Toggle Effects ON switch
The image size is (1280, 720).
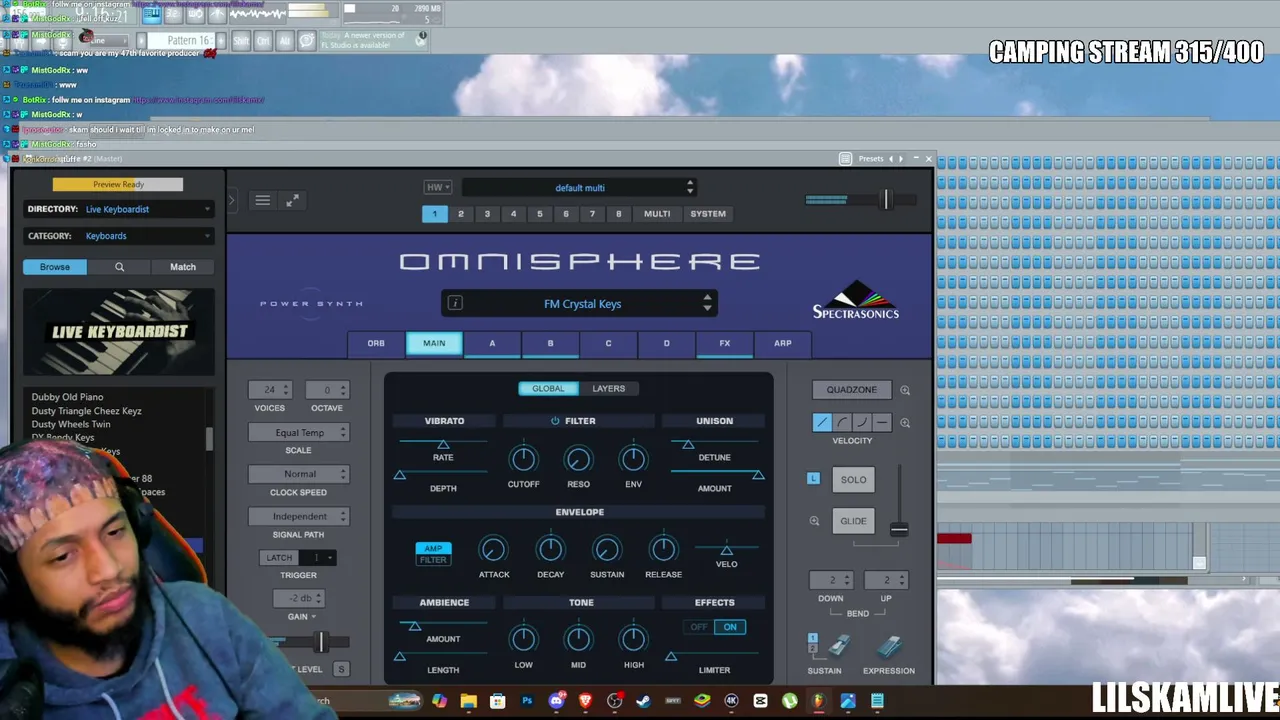click(x=730, y=627)
